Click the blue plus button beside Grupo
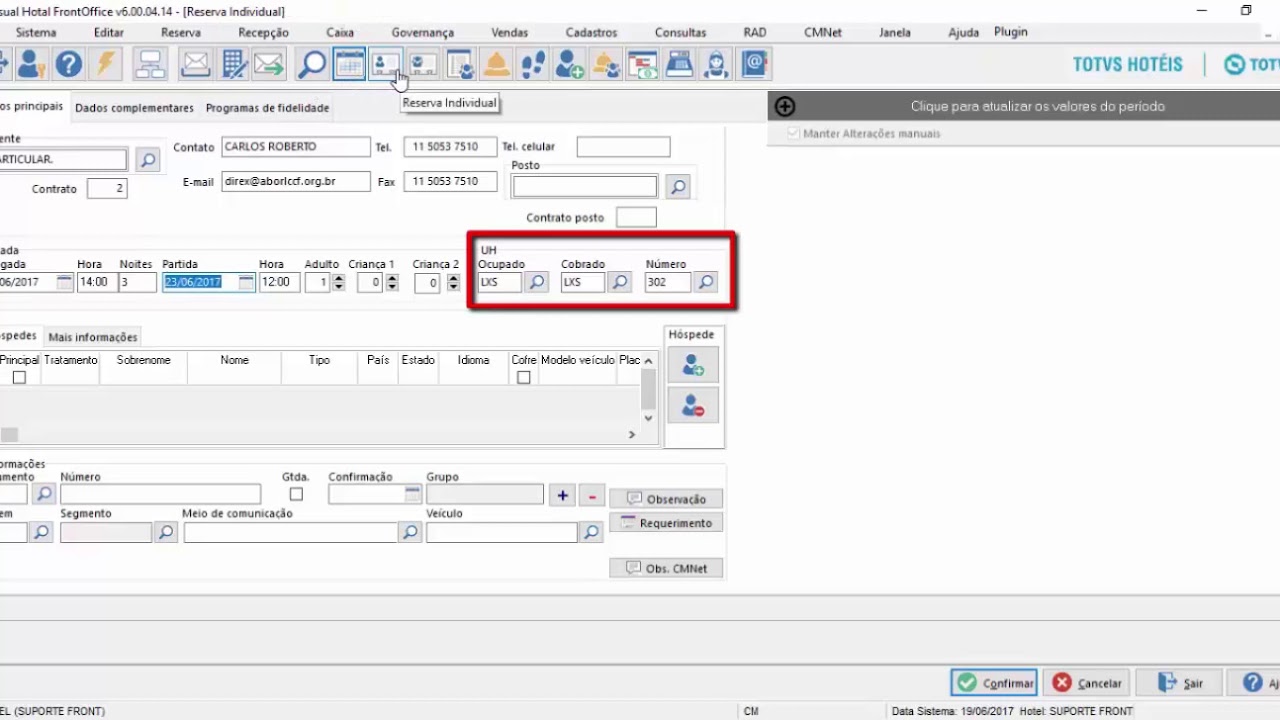1280x720 pixels. [562, 496]
